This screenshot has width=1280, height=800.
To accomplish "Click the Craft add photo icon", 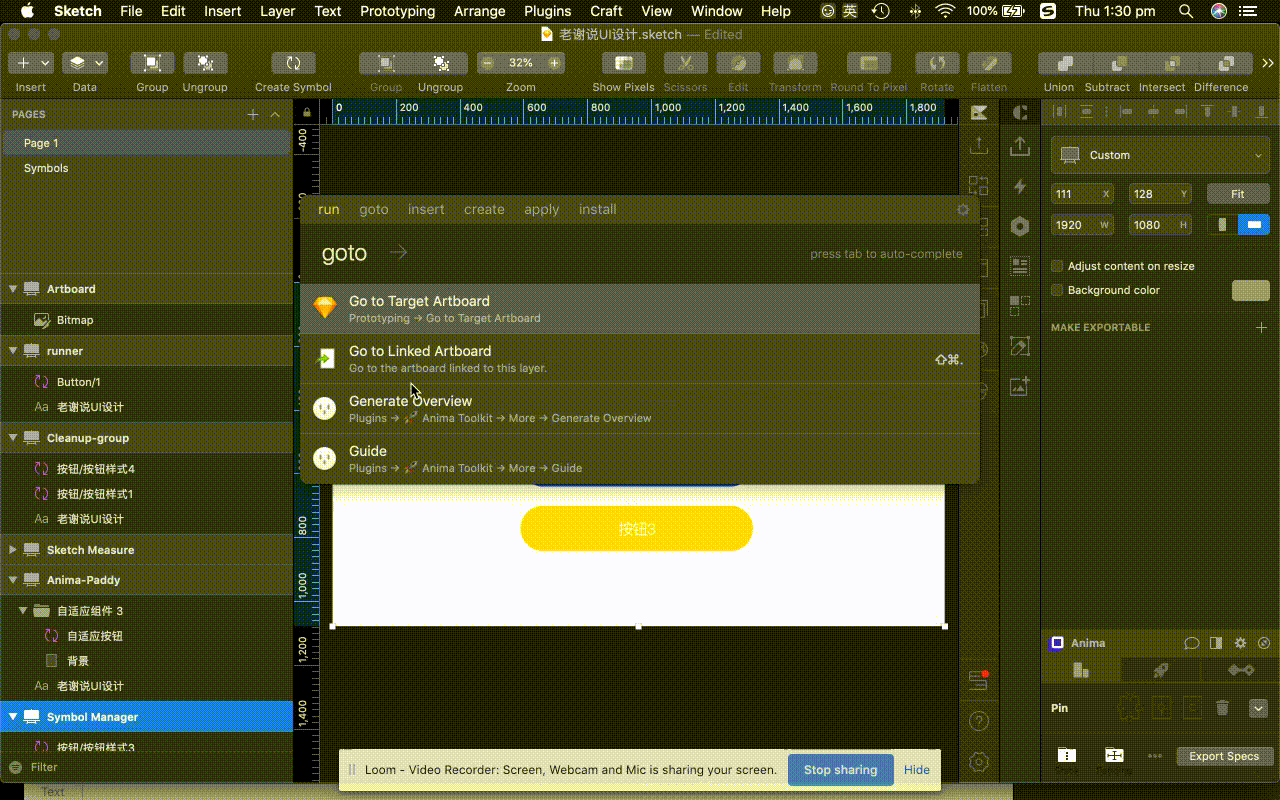I will pos(1019,386).
